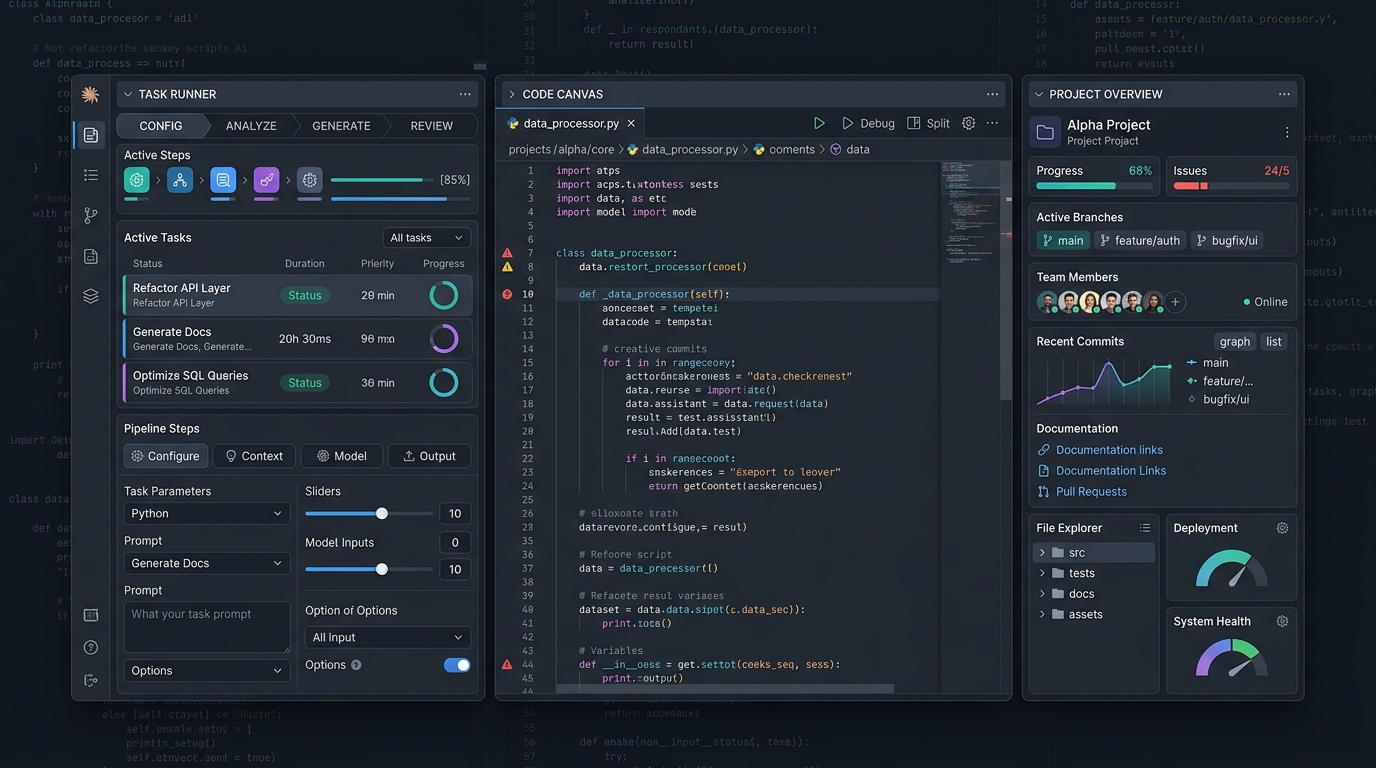Open Deployment settings gear

(x=1283, y=528)
